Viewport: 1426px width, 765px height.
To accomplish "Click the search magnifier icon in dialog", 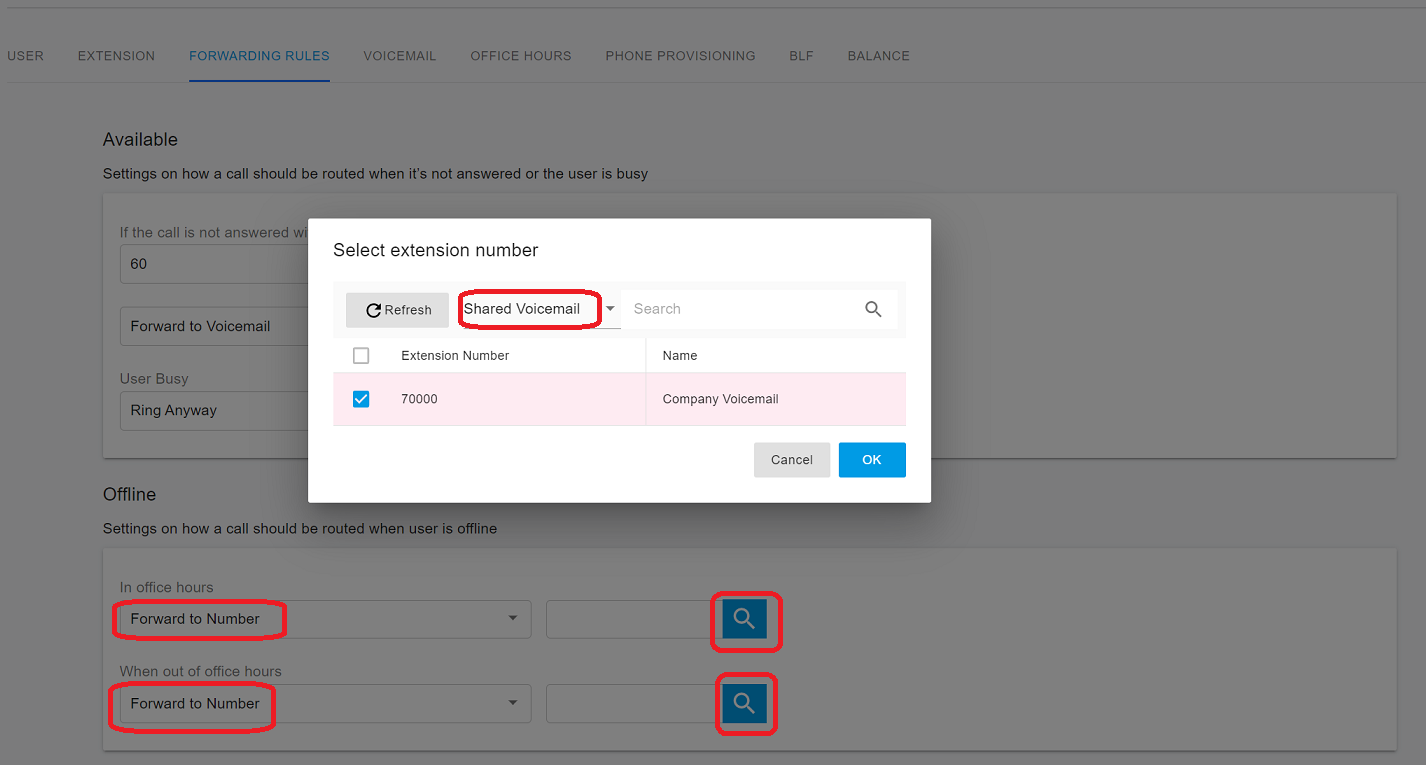I will pyautogui.click(x=873, y=310).
